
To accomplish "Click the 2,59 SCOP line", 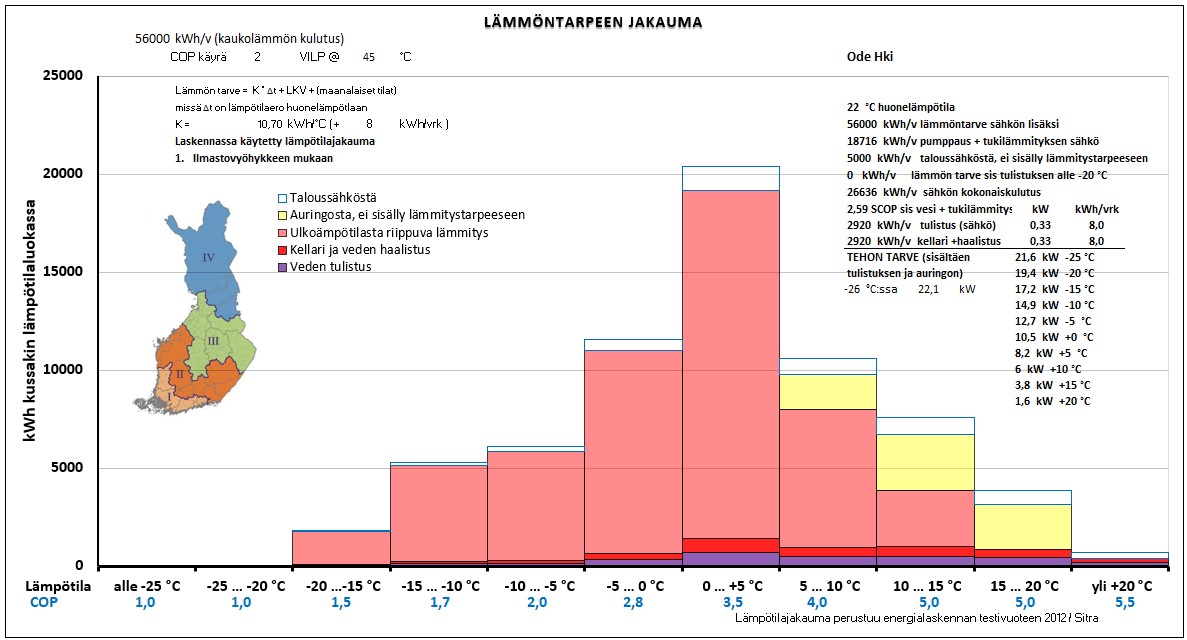I will click(x=929, y=209).
